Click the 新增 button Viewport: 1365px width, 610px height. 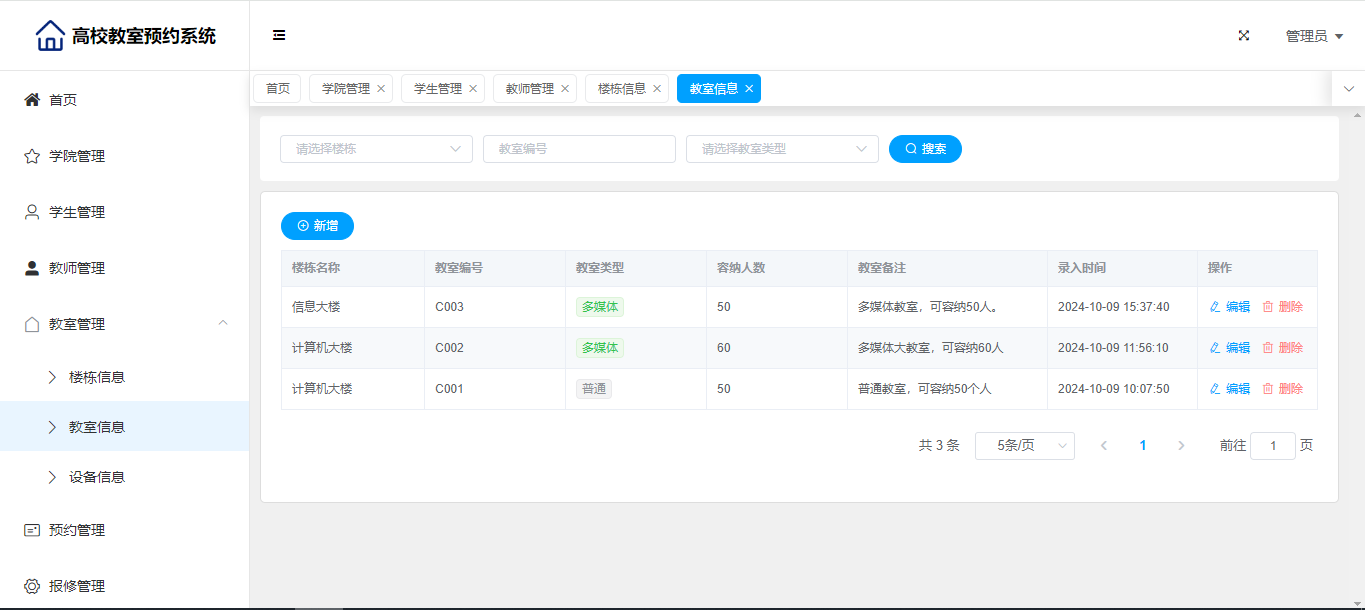tap(317, 226)
